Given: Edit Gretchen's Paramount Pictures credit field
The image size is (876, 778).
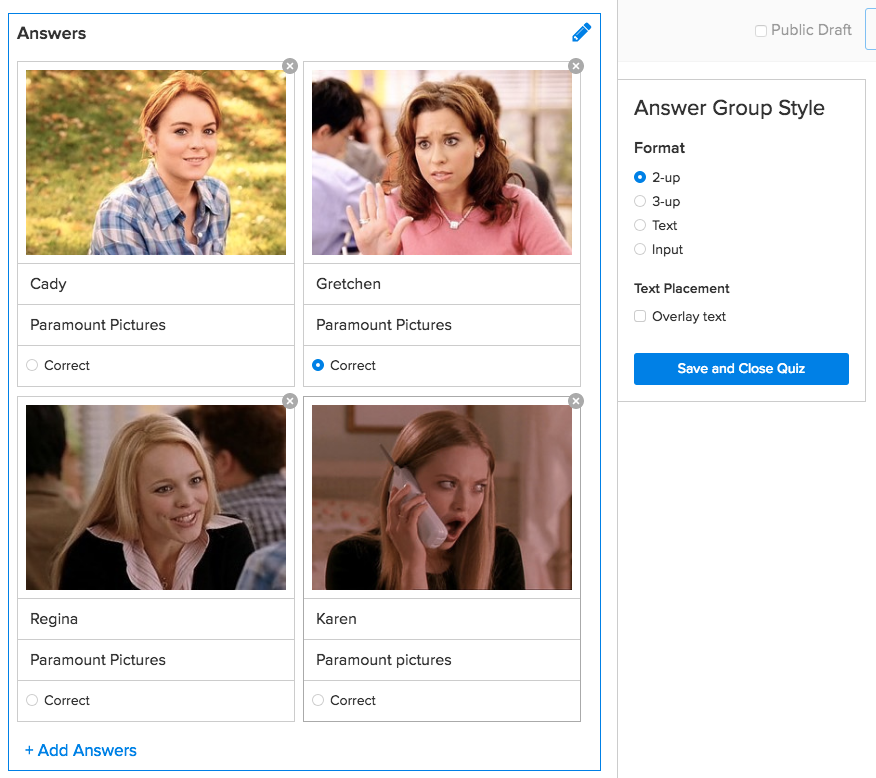Looking at the screenshot, I should click(442, 325).
